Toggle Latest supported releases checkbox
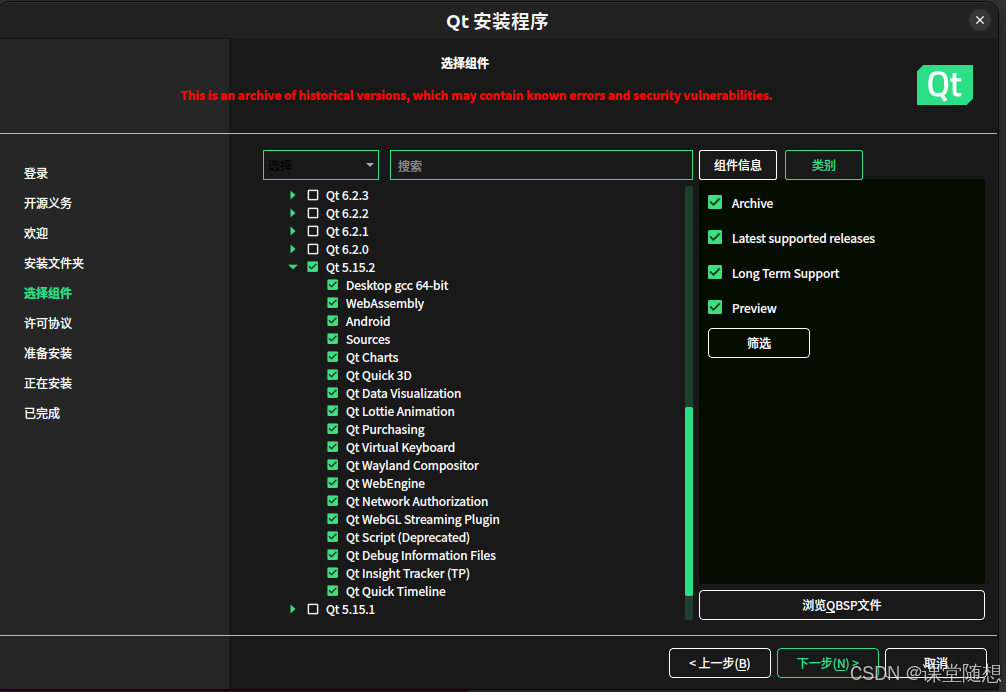The image size is (1006, 692). pos(715,238)
